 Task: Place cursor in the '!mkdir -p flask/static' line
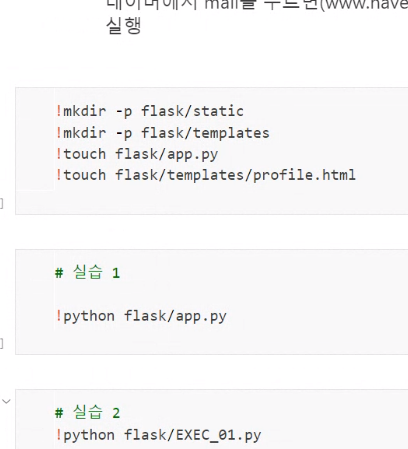pyautogui.click(x=149, y=111)
